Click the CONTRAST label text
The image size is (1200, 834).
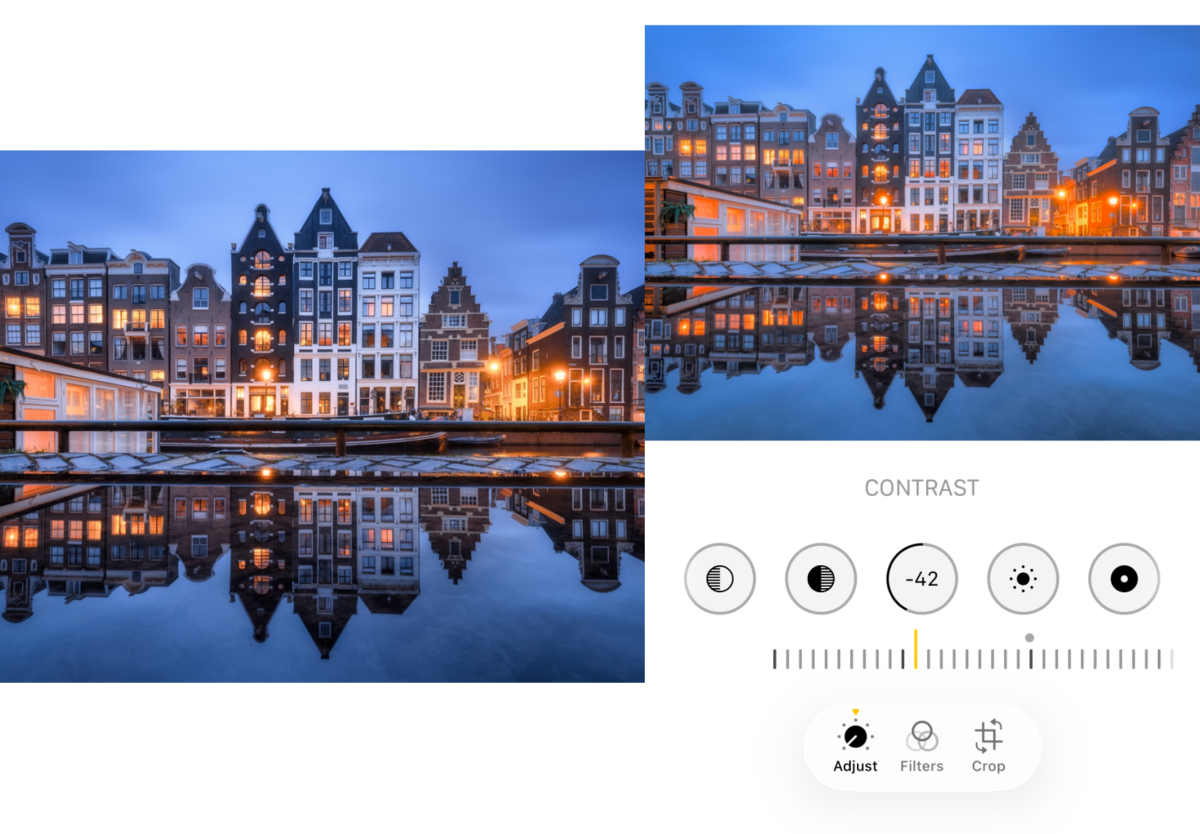click(922, 488)
